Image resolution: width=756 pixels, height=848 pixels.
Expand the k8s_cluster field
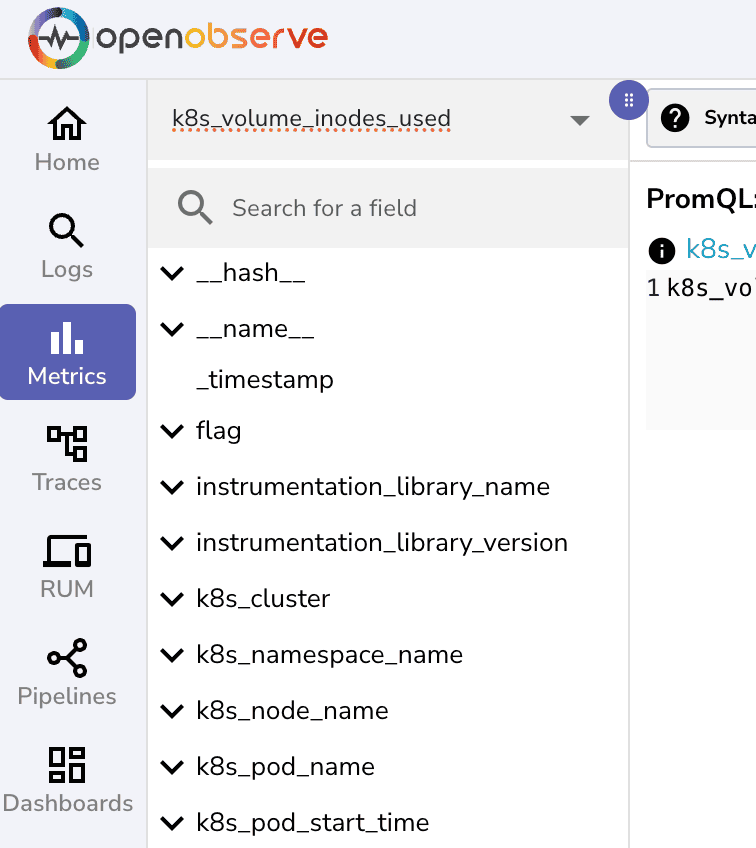[x=173, y=599]
